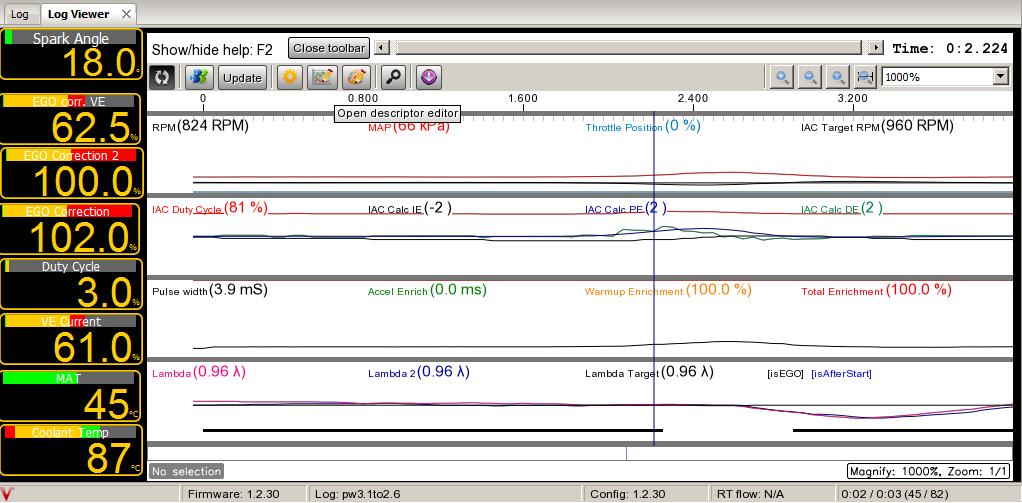Click the zoom in magnifier icon
The image size is (1022, 503).
pyautogui.click(x=781, y=78)
